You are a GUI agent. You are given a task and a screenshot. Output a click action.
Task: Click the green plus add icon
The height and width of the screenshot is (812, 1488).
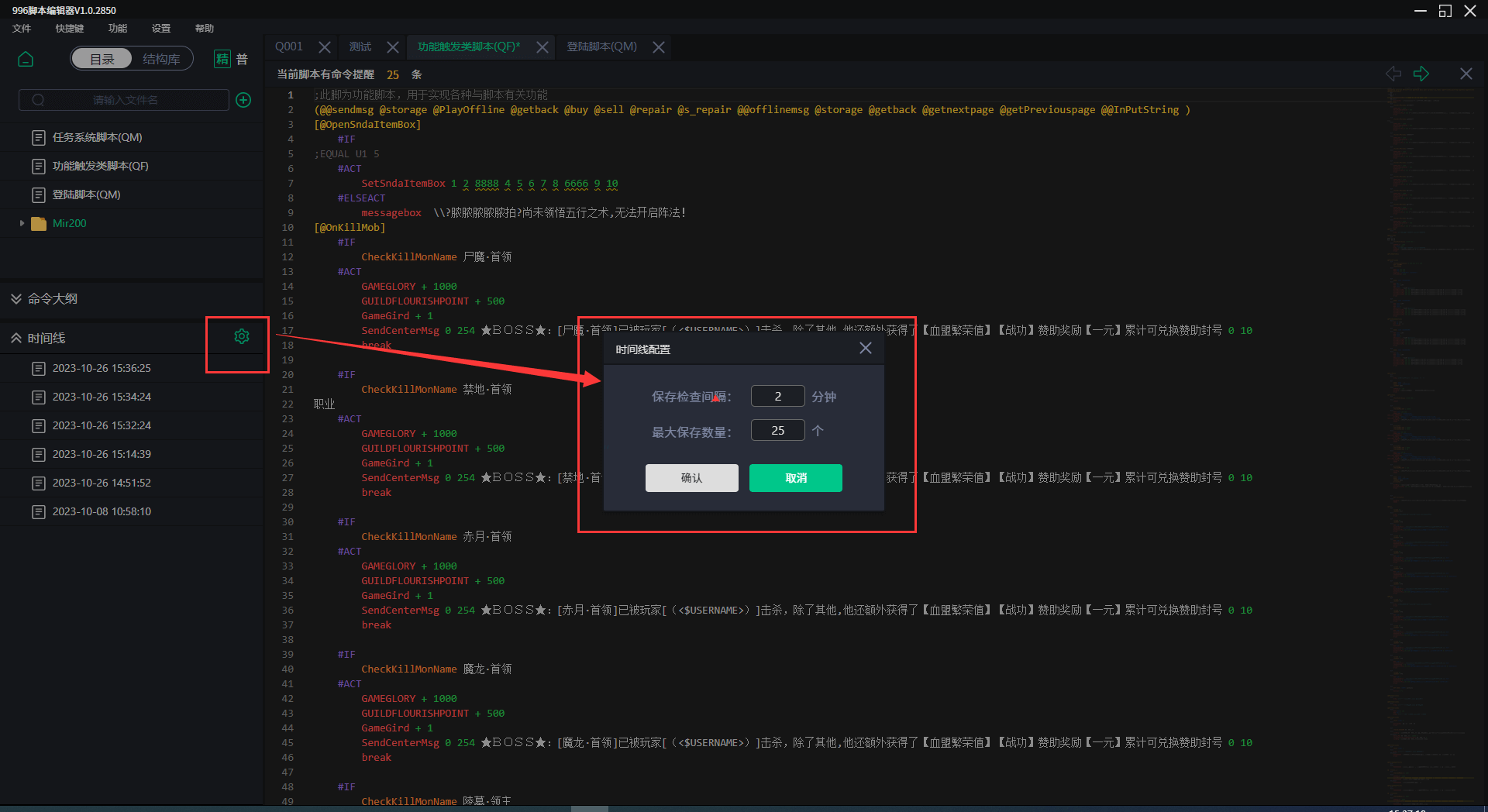[x=243, y=100]
